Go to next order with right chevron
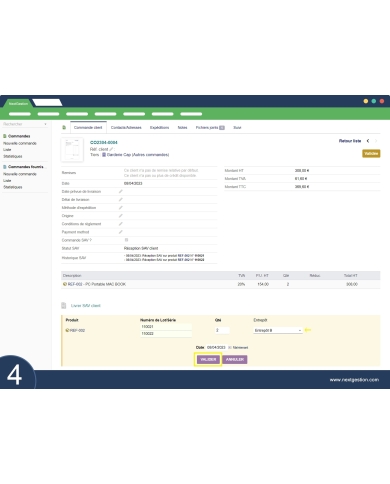Image resolution: width=390 pixels, height=484 pixels. click(x=376, y=141)
